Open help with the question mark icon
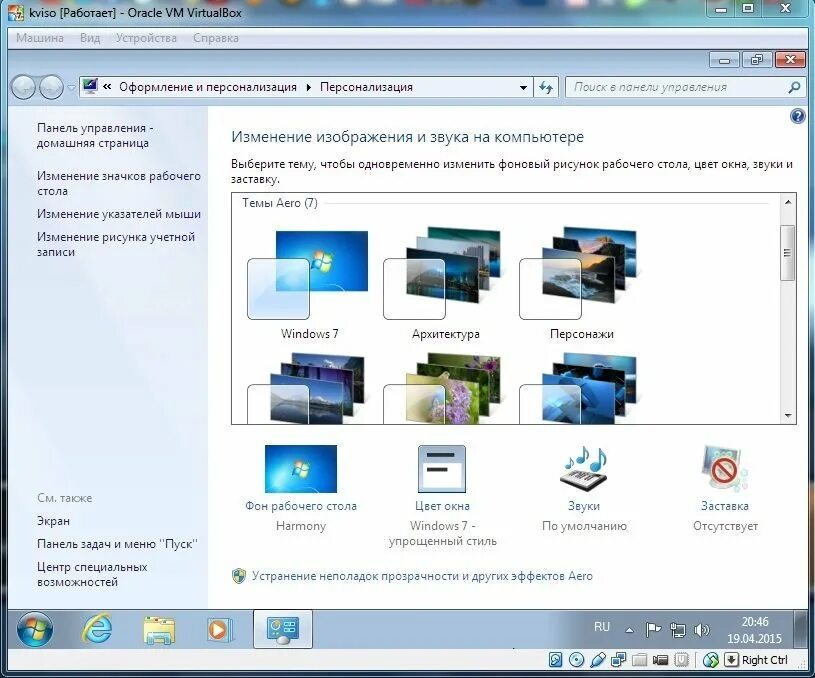Image resolution: width=815 pixels, height=678 pixels. coord(797,115)
